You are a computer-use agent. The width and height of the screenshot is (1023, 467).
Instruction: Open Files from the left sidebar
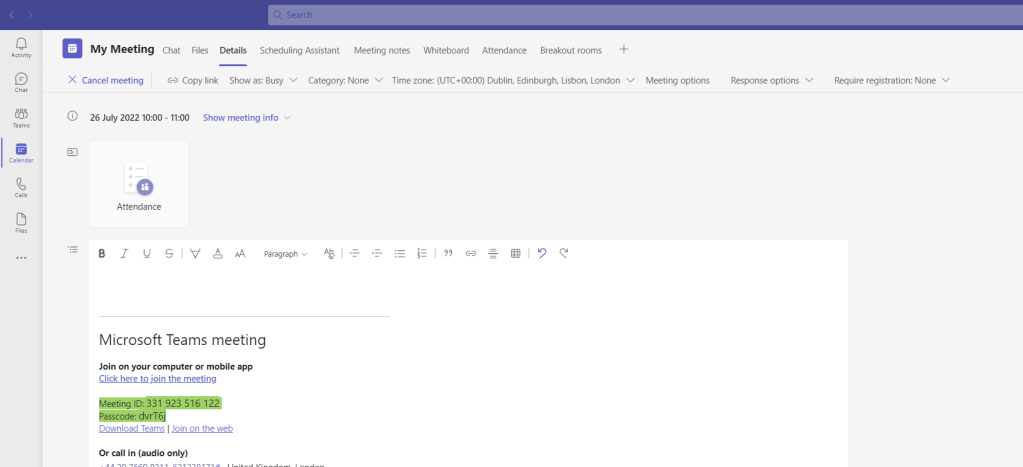pos(21,223)
